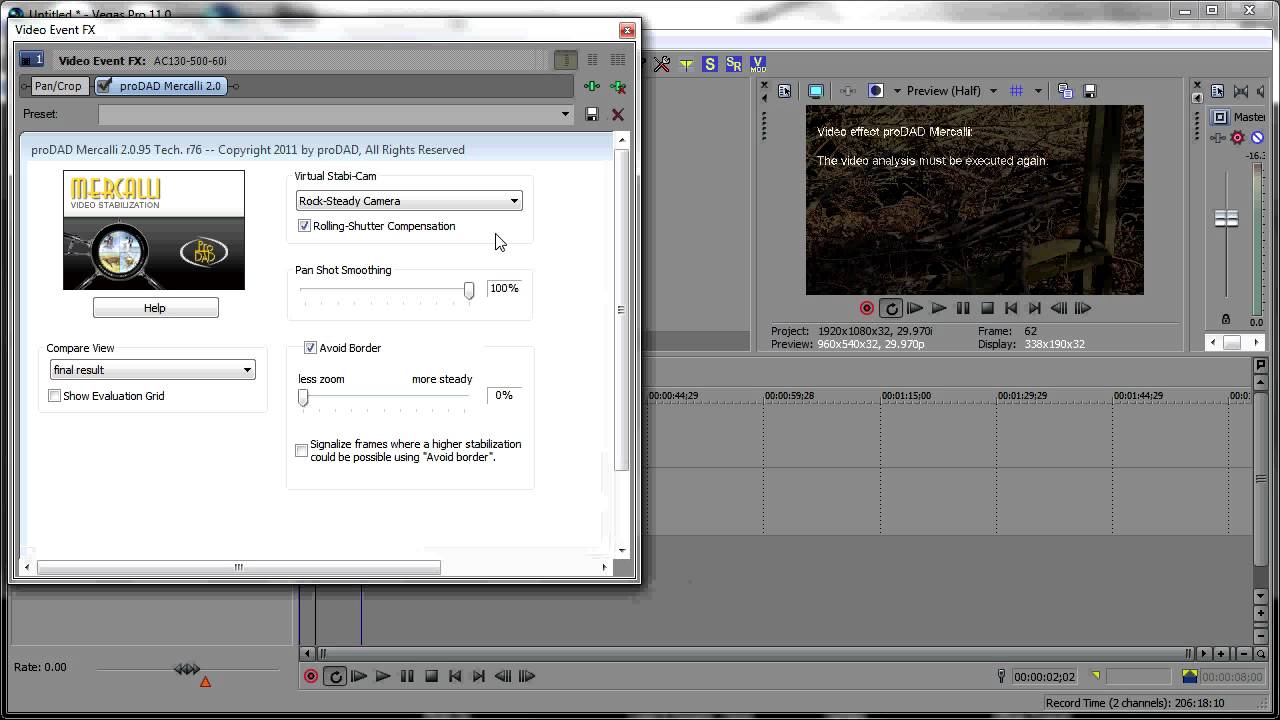Click the Rate slider handle in timeline

tap(188, 669)
